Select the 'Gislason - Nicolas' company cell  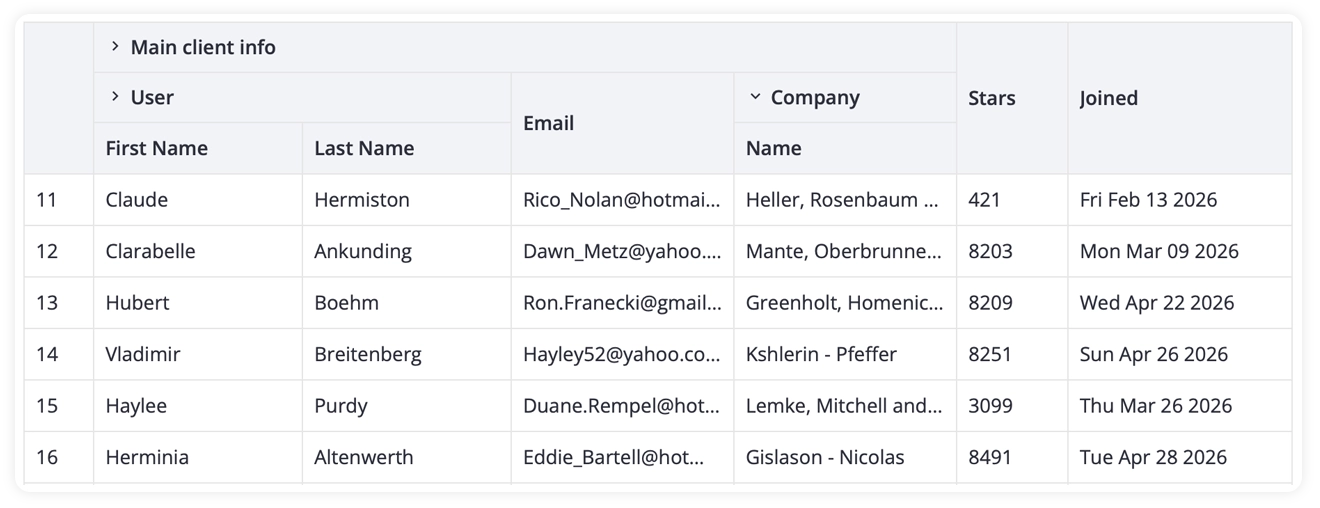coord(825,457)
